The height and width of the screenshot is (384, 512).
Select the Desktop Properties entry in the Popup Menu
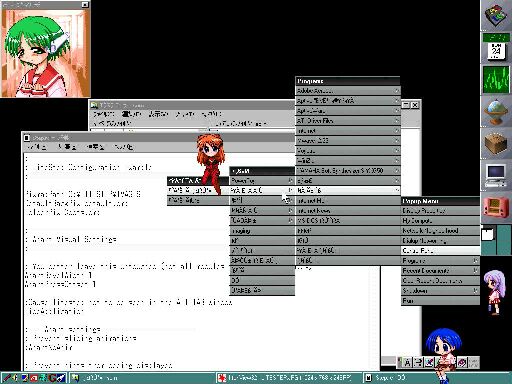[x=440, y=210]
